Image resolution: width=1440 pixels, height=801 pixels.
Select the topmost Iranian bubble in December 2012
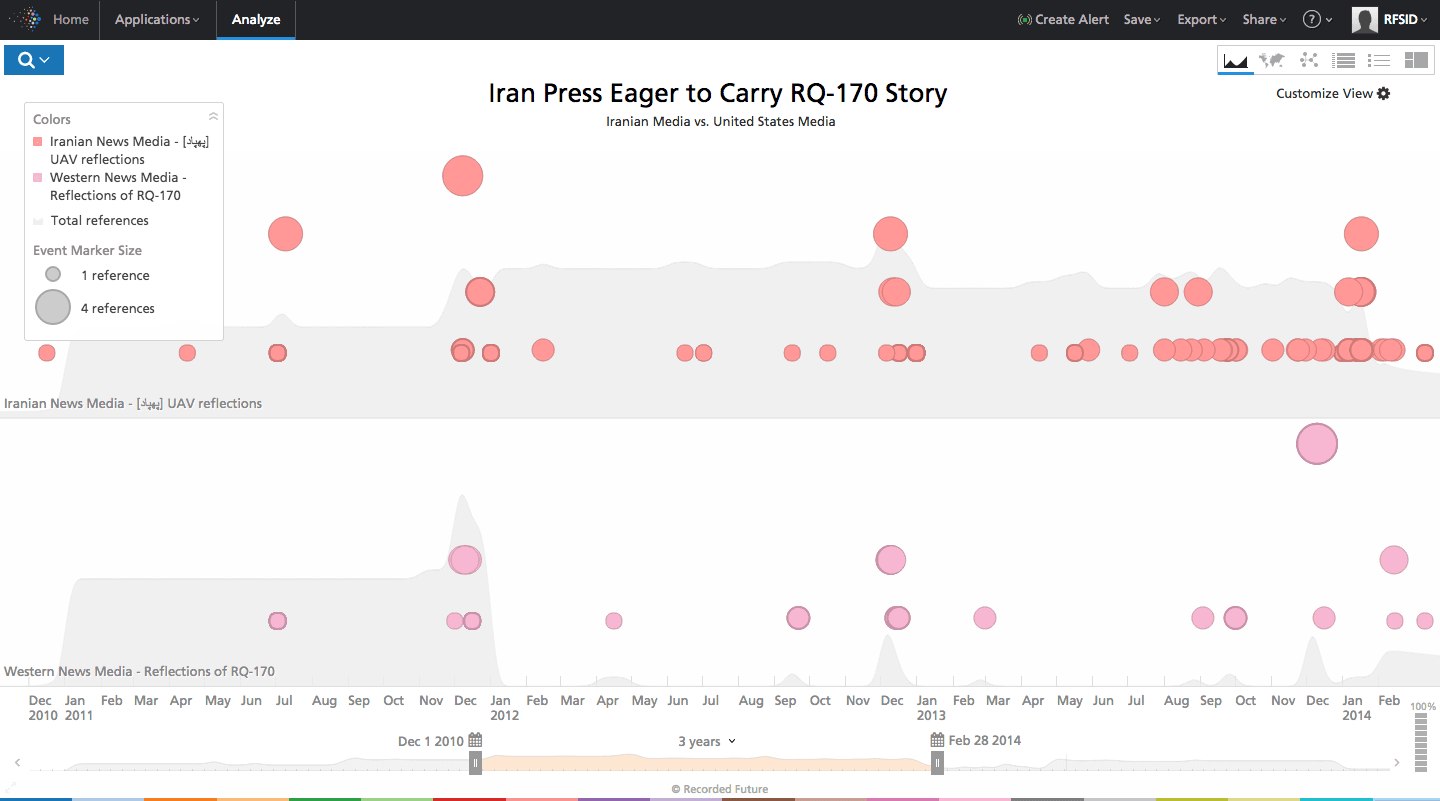(x=890, y=234)
